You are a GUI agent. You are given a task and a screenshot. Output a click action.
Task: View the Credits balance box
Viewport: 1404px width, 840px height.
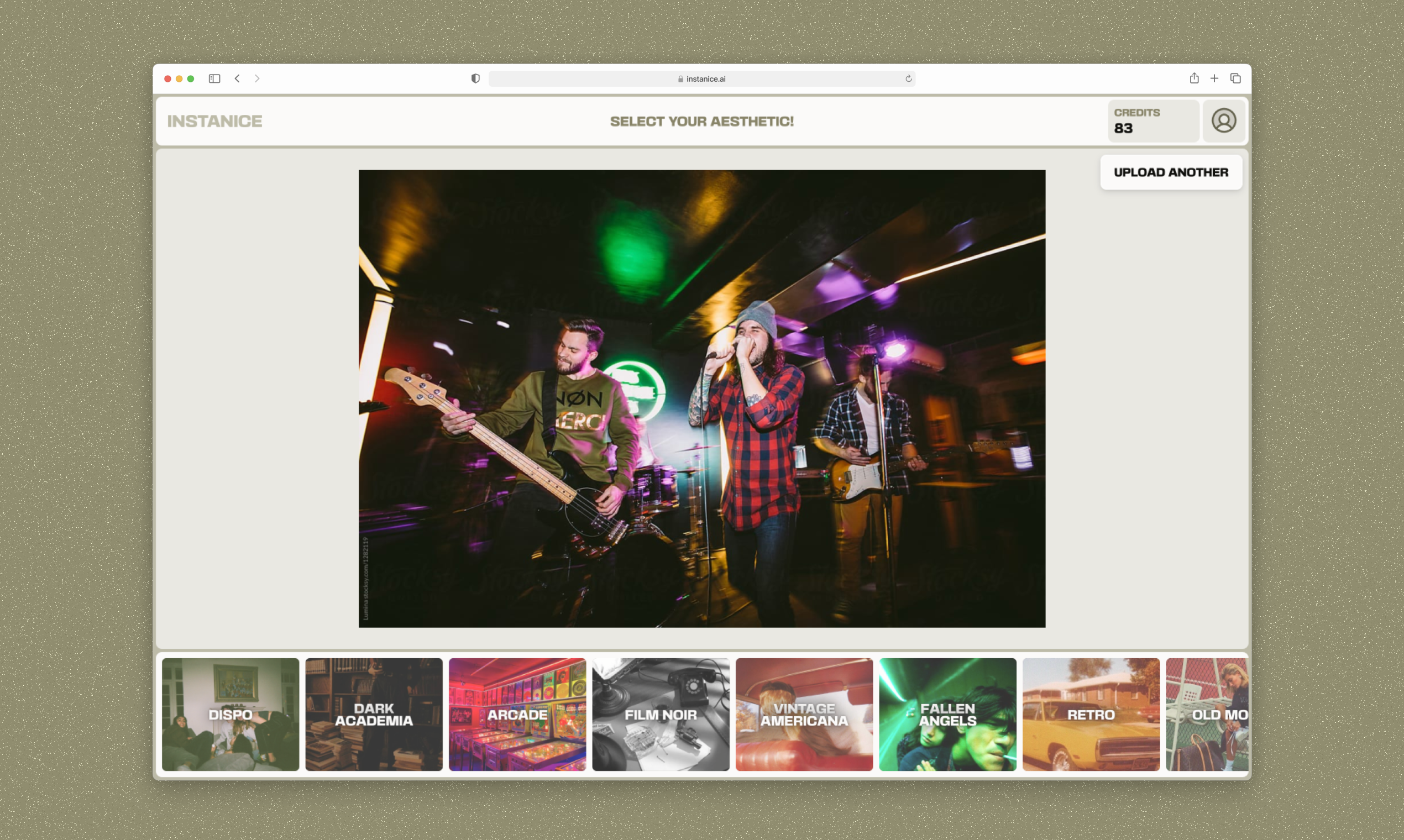click(x=1152, y=120)
